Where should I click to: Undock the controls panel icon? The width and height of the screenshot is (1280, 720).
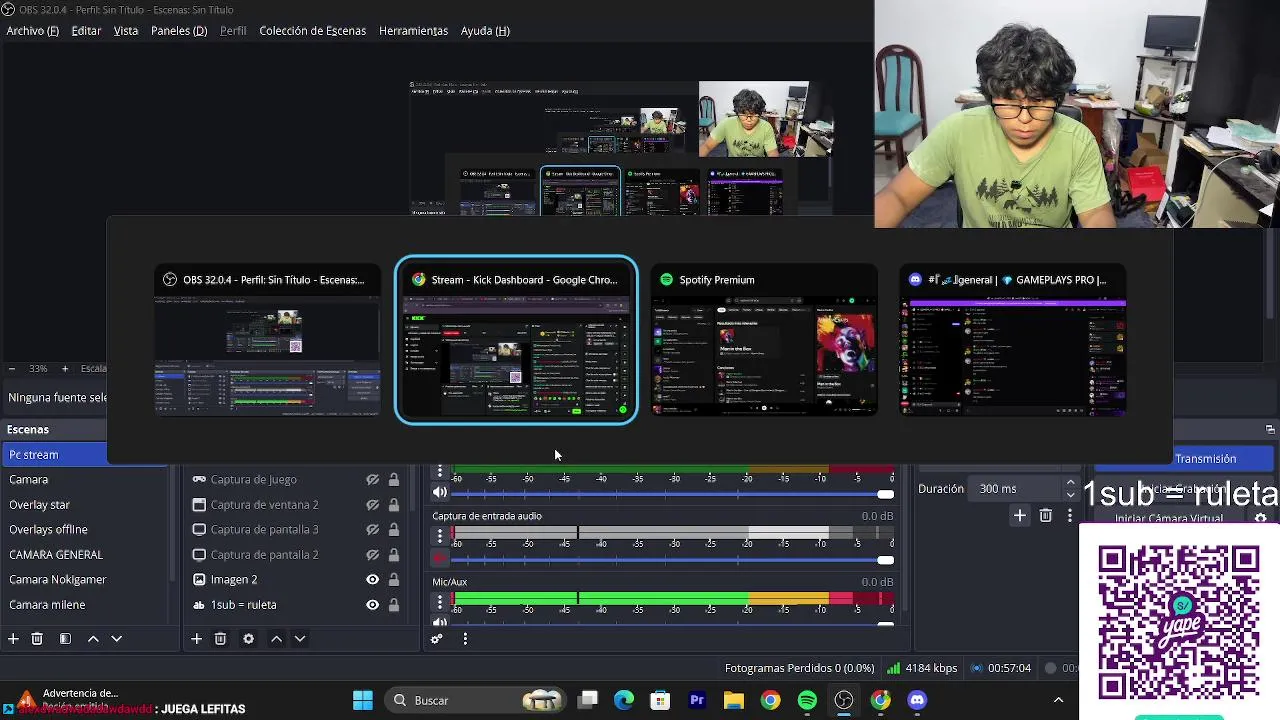(1270, 429)
